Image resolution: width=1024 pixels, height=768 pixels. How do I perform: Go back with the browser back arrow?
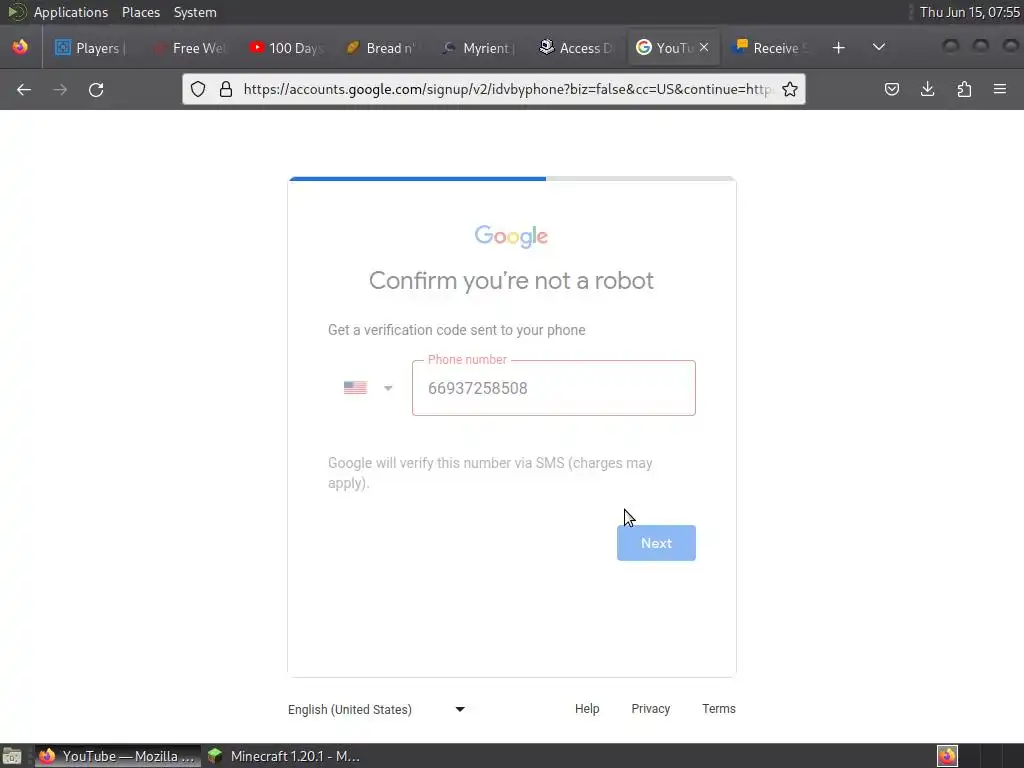[24, 89]
